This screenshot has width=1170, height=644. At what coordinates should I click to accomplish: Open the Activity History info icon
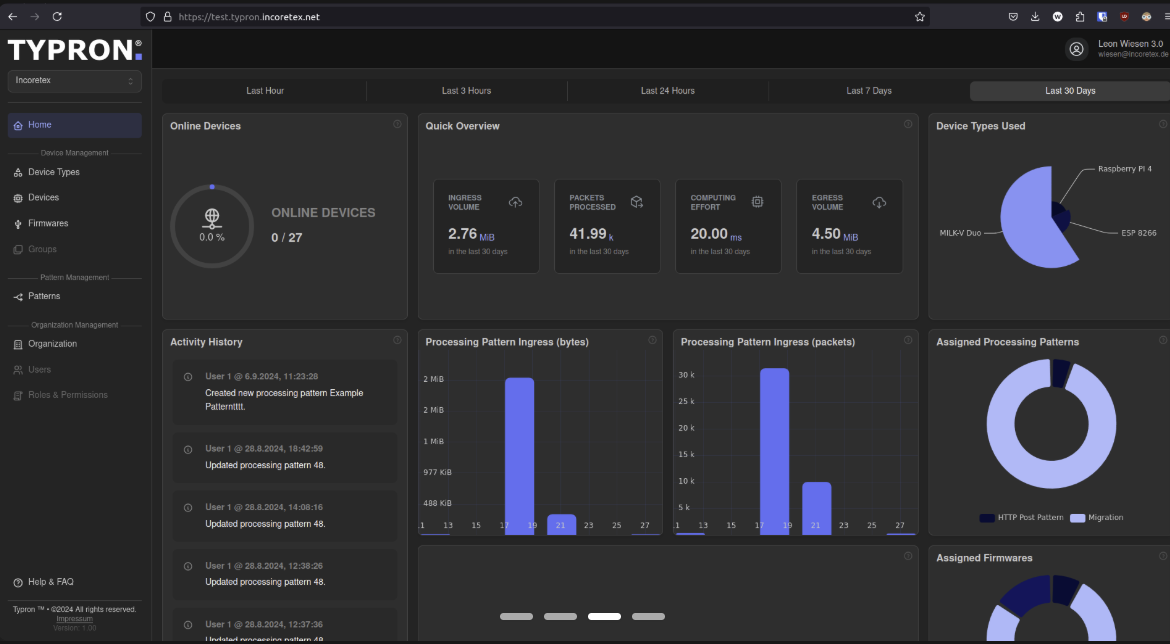pos(397,340)
